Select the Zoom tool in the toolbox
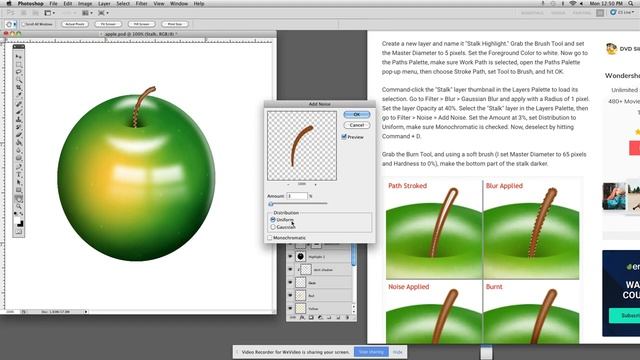This screenshot has width=640, height=360. (18, 206)
